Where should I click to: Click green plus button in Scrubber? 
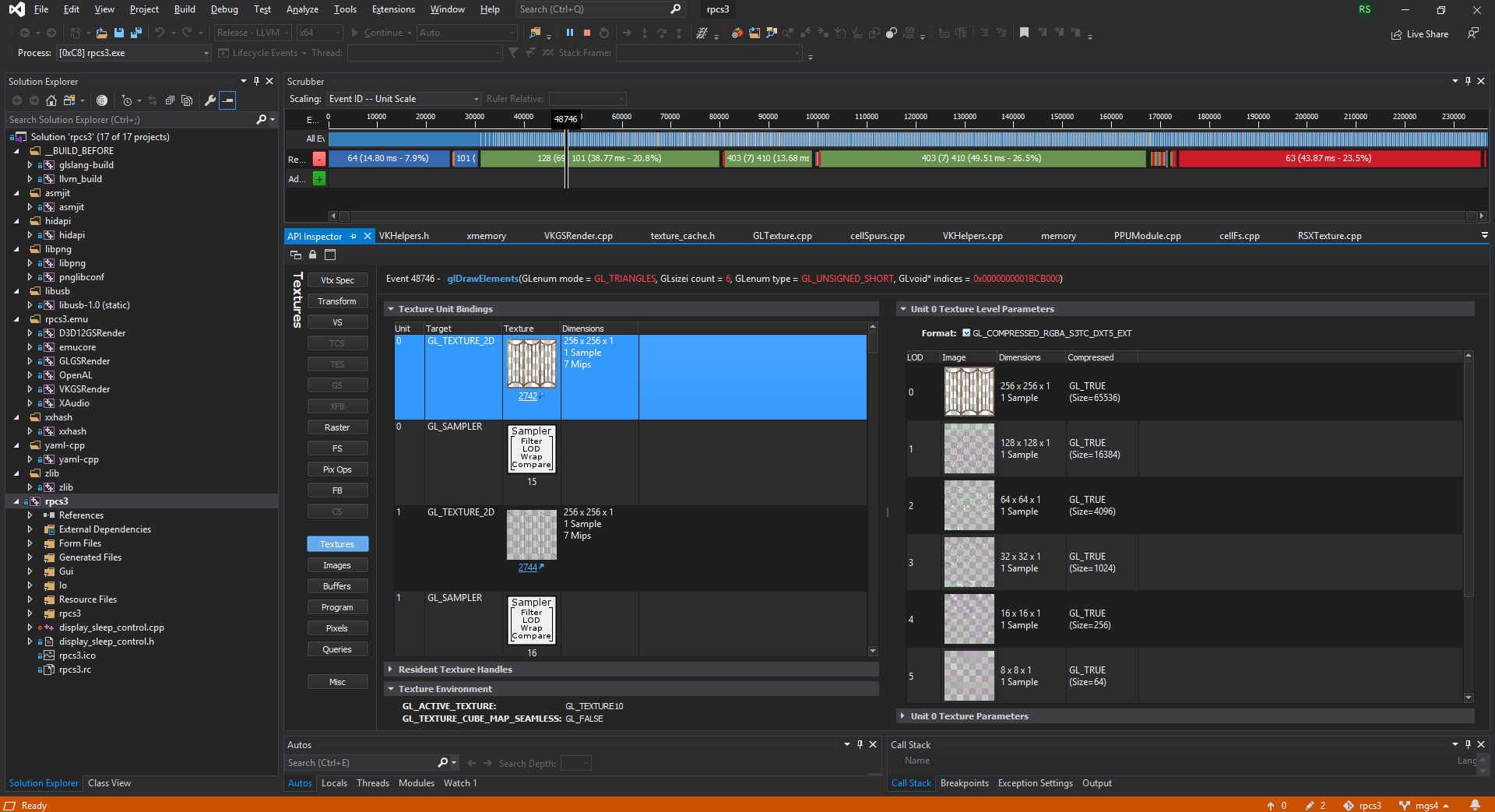click(x=319, y=179)
